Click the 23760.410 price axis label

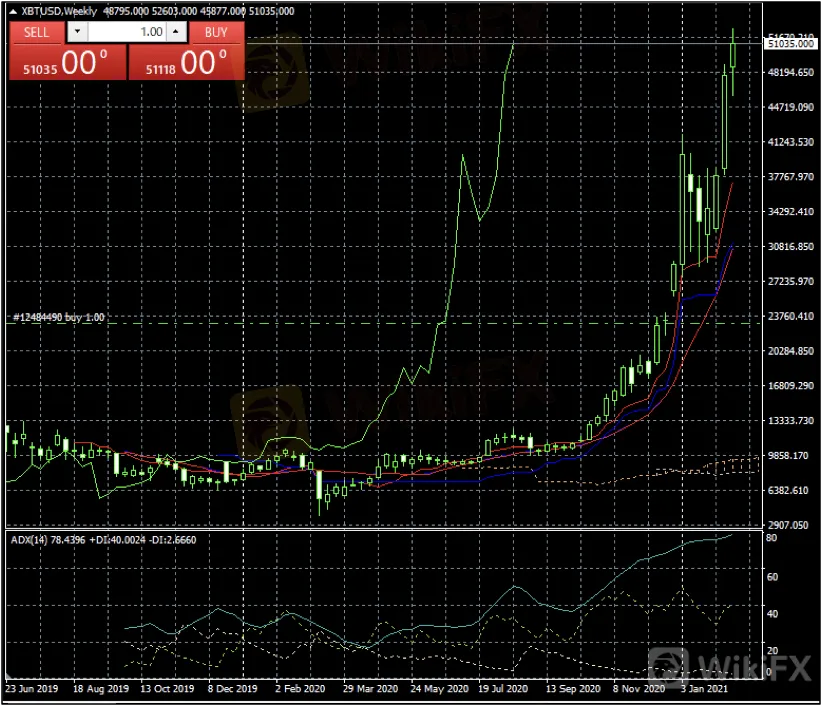point(791,316)
